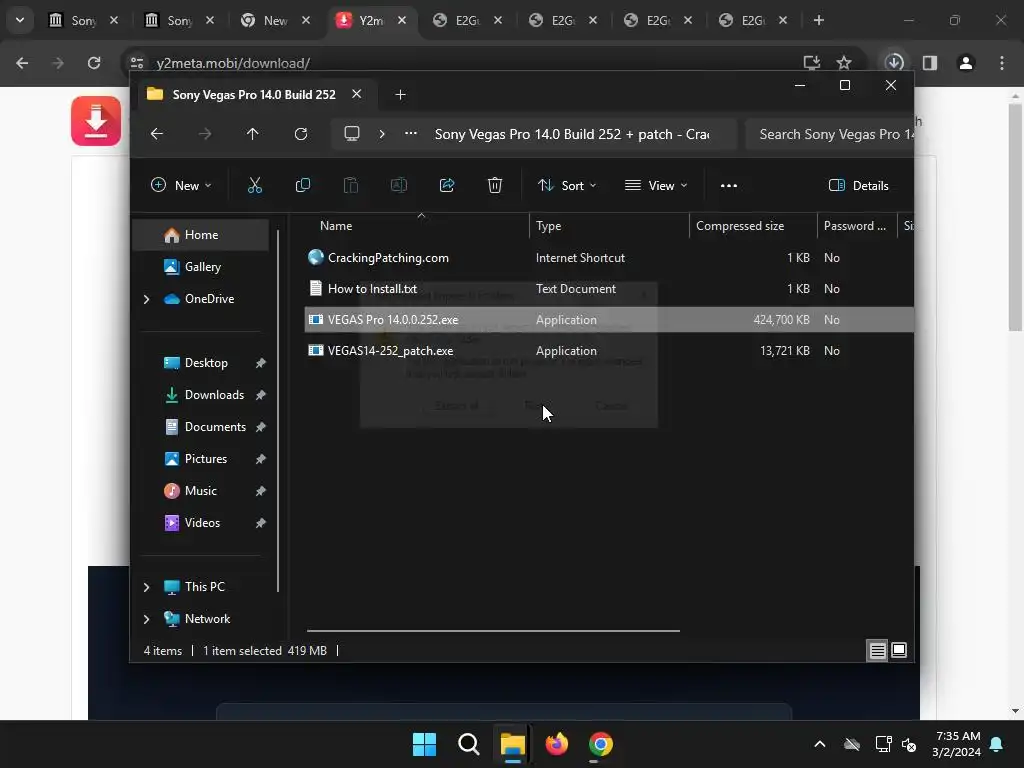
Task: Click the Delete trash icon in Explorer toolbar
Action: [x=495, y=185]
